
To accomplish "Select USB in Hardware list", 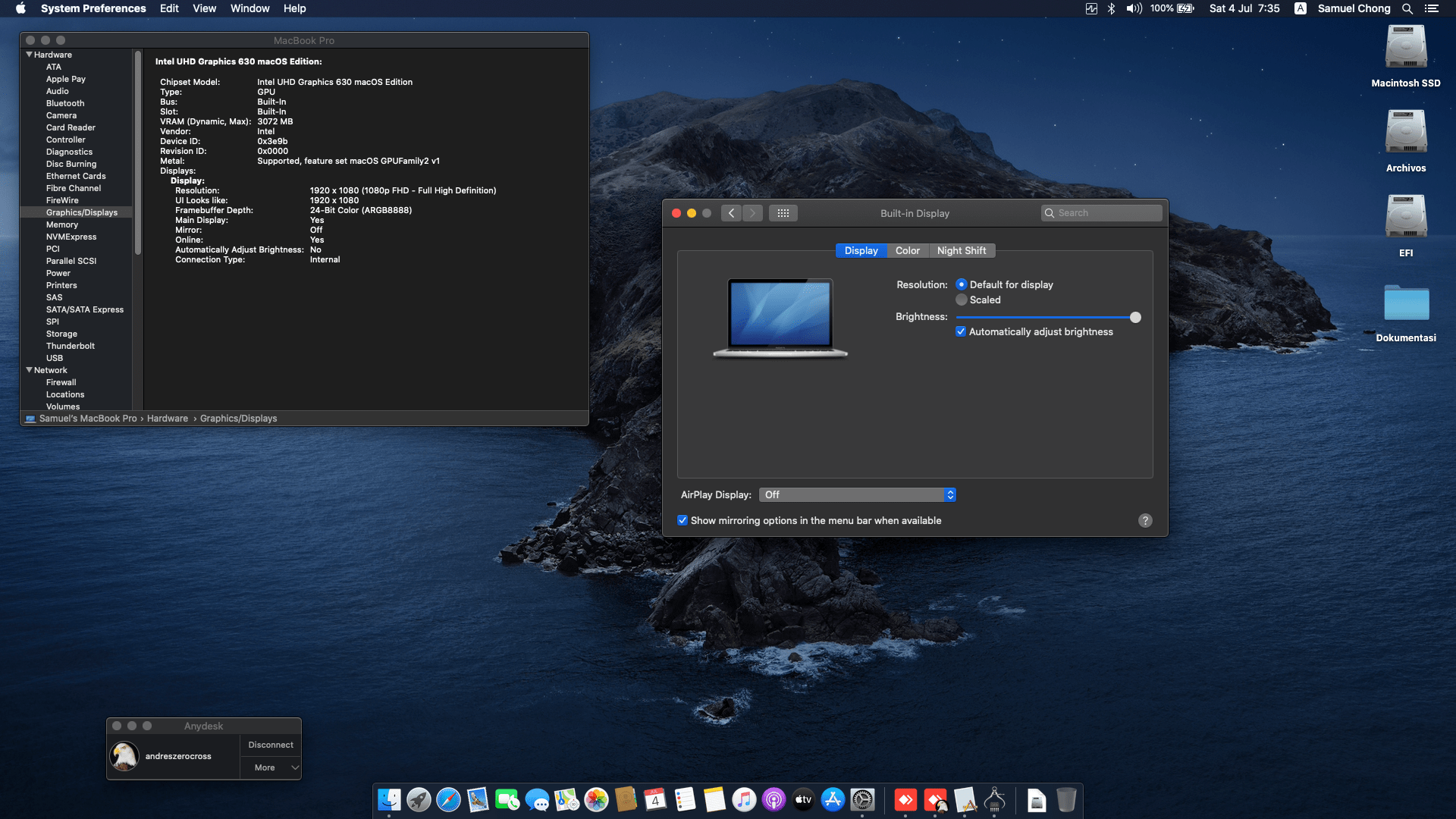I will pos(55,358).
